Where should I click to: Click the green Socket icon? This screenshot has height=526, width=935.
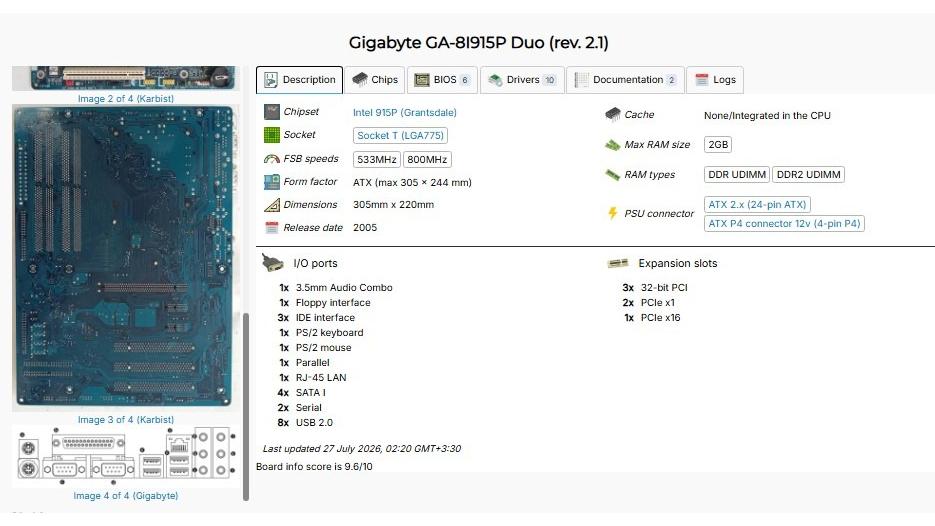coord(272,135)
